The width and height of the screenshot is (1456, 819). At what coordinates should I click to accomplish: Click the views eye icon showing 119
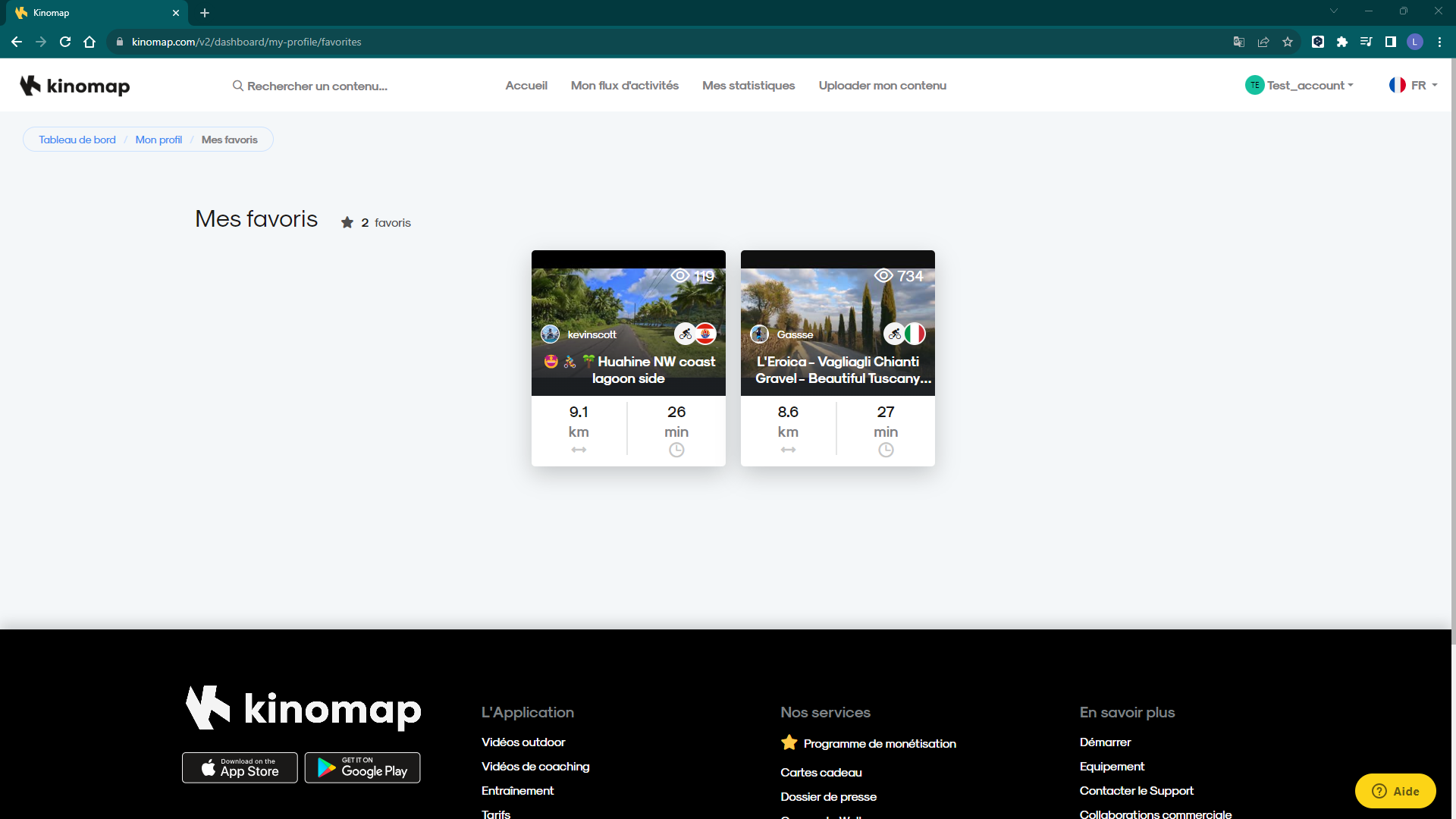point(680,275)
